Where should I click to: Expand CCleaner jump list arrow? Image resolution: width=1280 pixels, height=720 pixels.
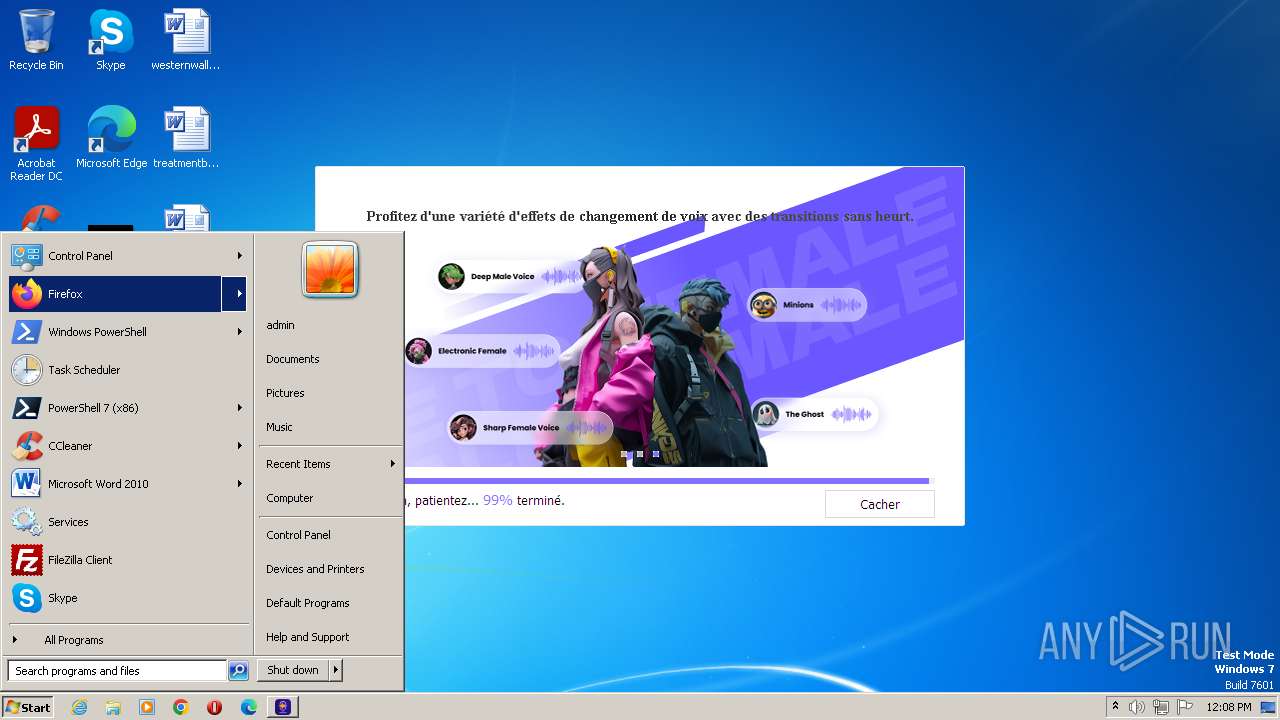(x=239, y=446)
